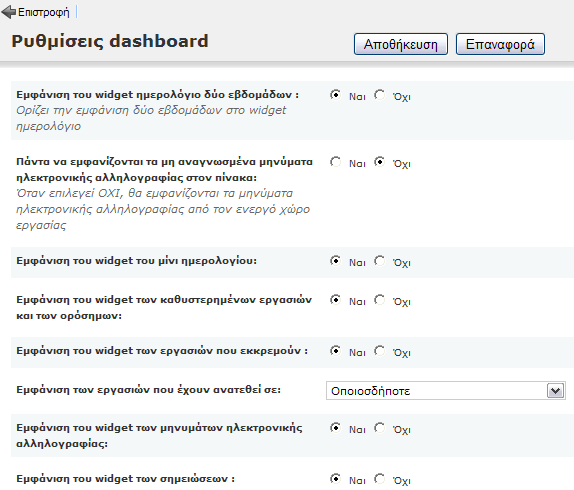Choose Όχι for the notes widget
This screenshot has height=490, width=574.
coord(380,479)
